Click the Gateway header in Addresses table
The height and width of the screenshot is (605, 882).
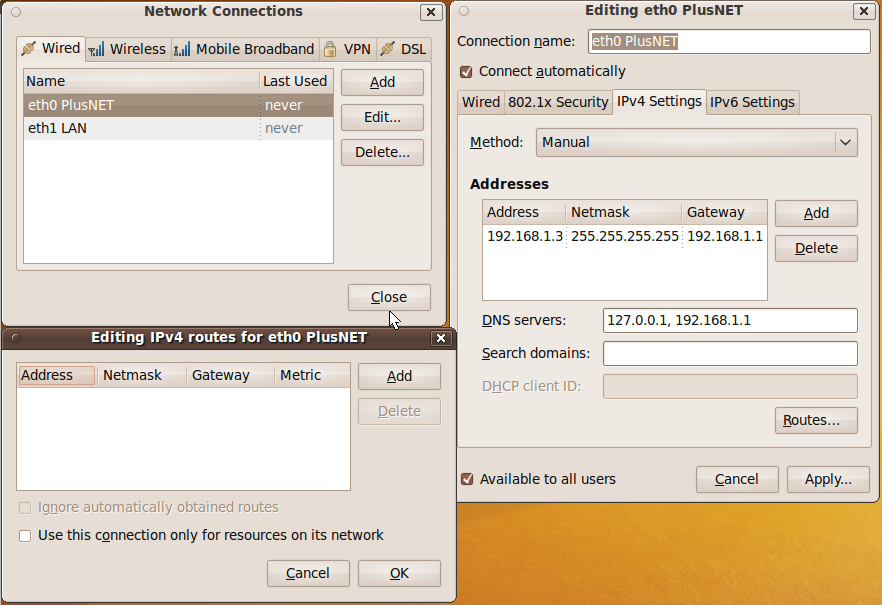click(x=724, y=213)
